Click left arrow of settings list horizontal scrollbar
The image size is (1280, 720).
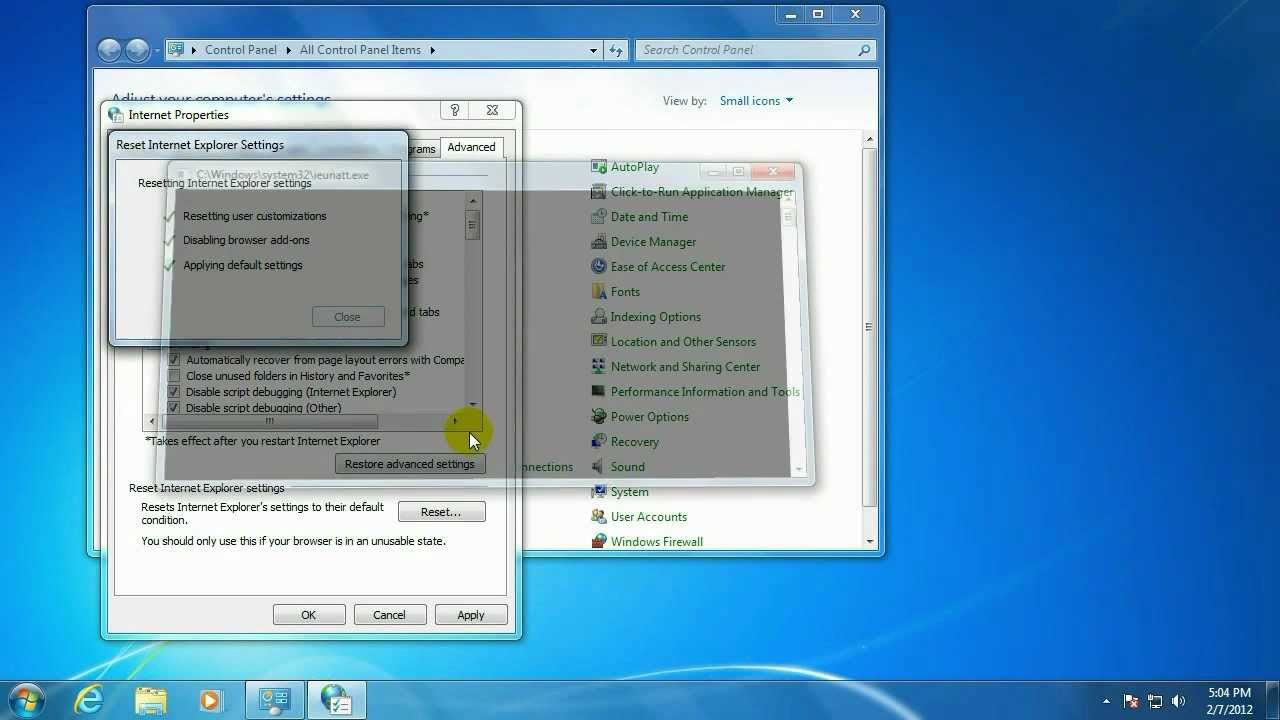152,421
